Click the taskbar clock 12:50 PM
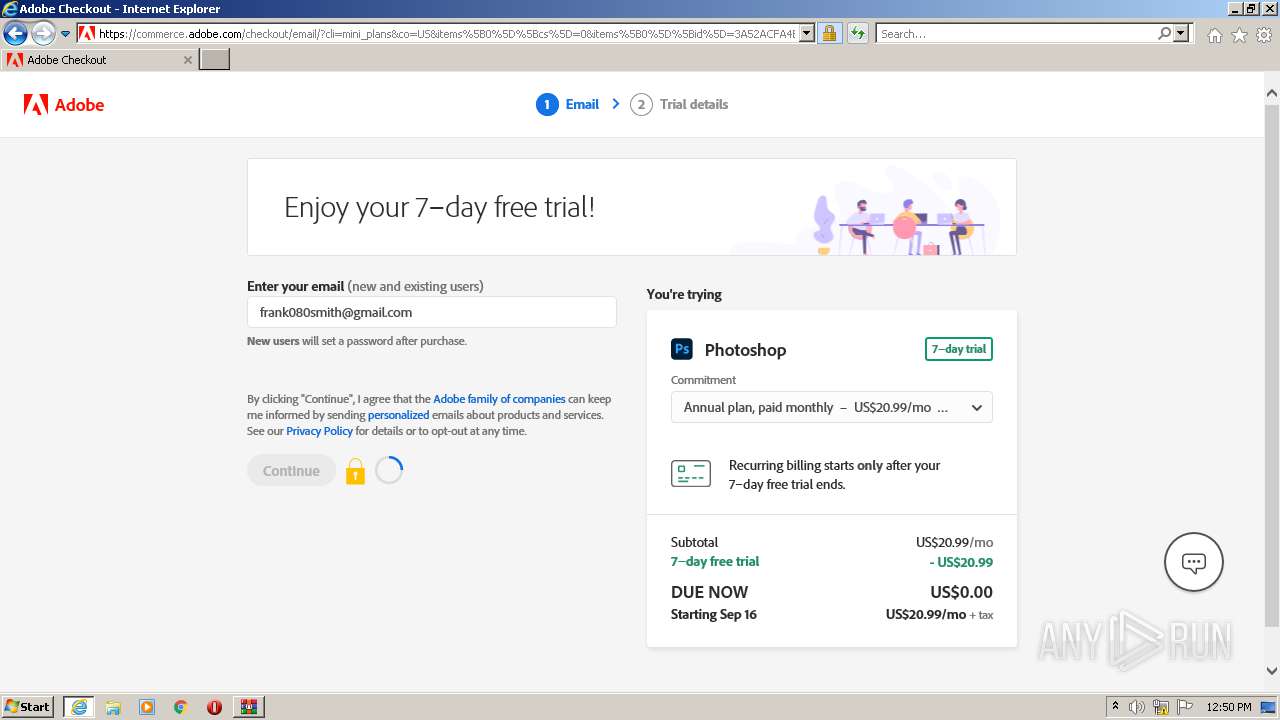This screenshot has height=720, width=1280. click(x=1229, y=707)
